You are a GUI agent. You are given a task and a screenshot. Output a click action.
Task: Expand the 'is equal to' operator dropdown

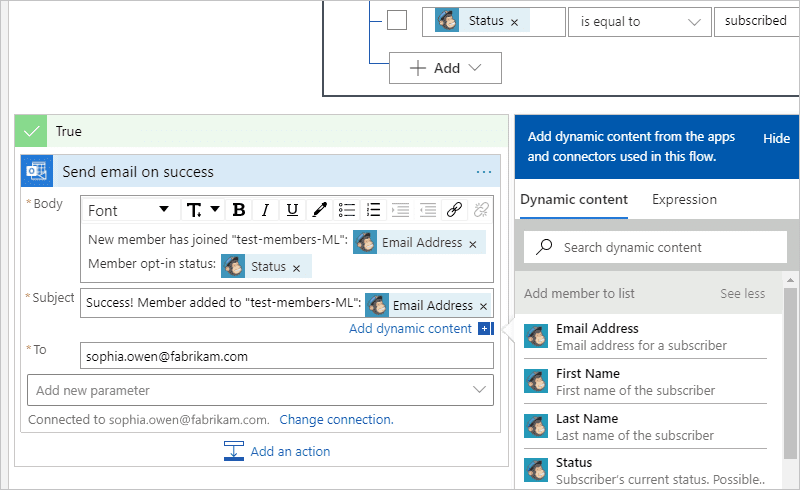click(x=639, y=21)
